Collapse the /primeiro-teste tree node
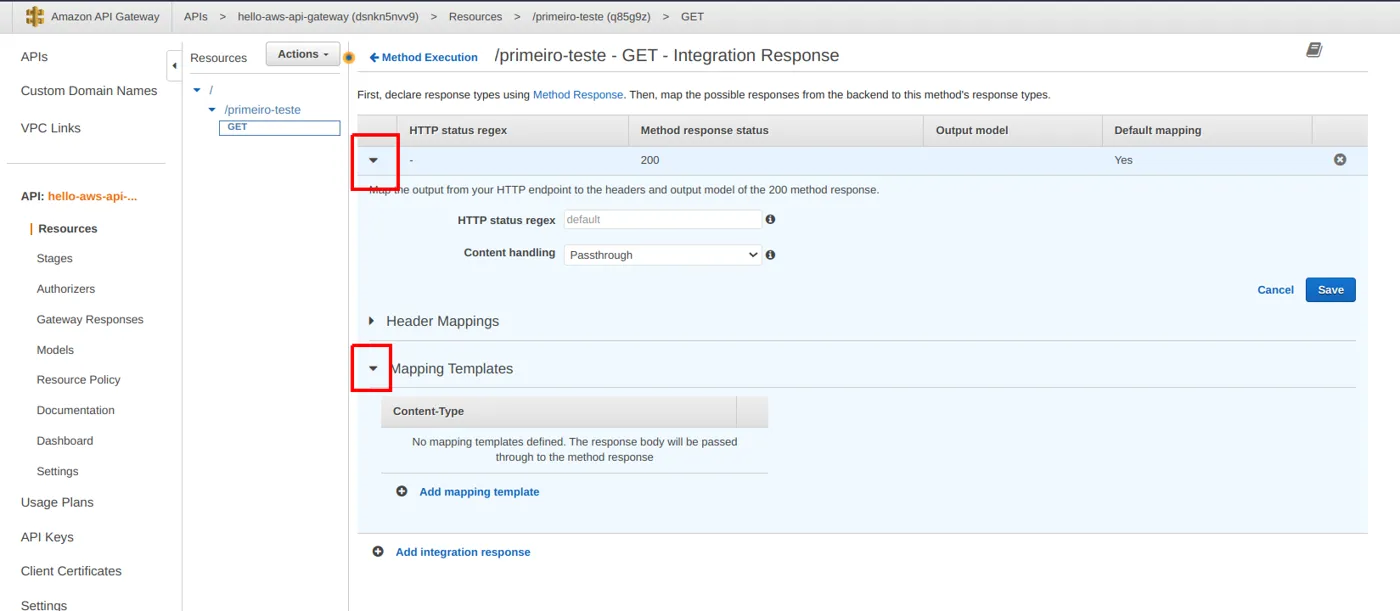 coord(212,110)
